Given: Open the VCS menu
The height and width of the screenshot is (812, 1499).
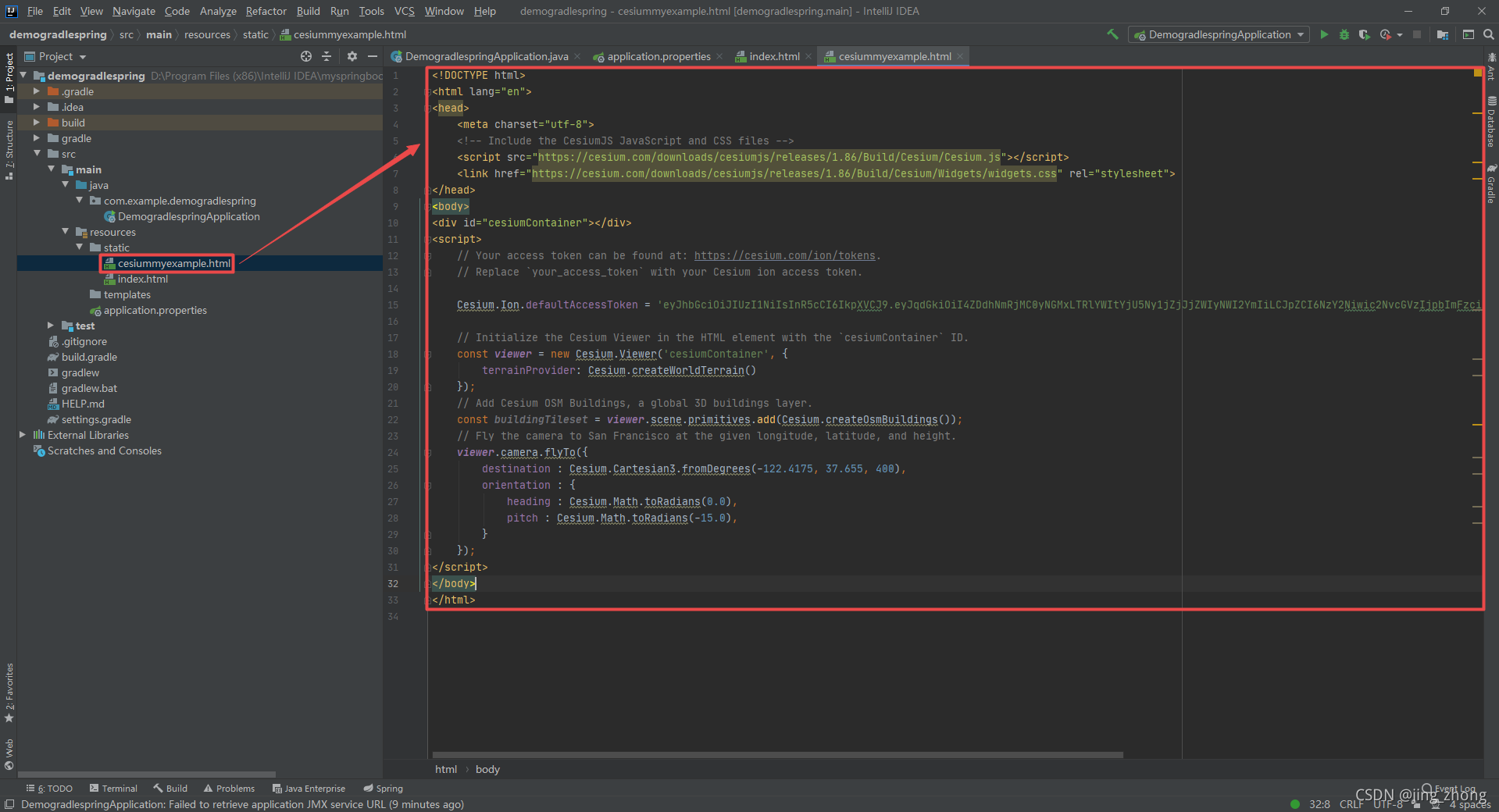Looking at the screenshot, I should (405, 11).
